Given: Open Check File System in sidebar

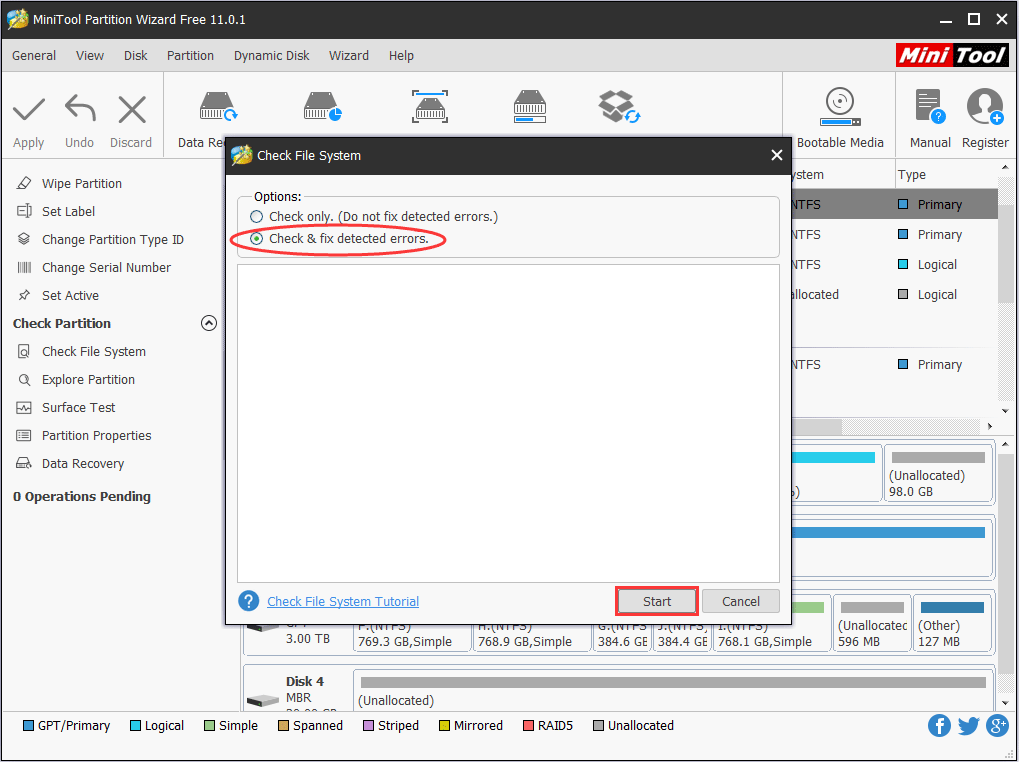Looking at the screenshot, I should 94,351.
